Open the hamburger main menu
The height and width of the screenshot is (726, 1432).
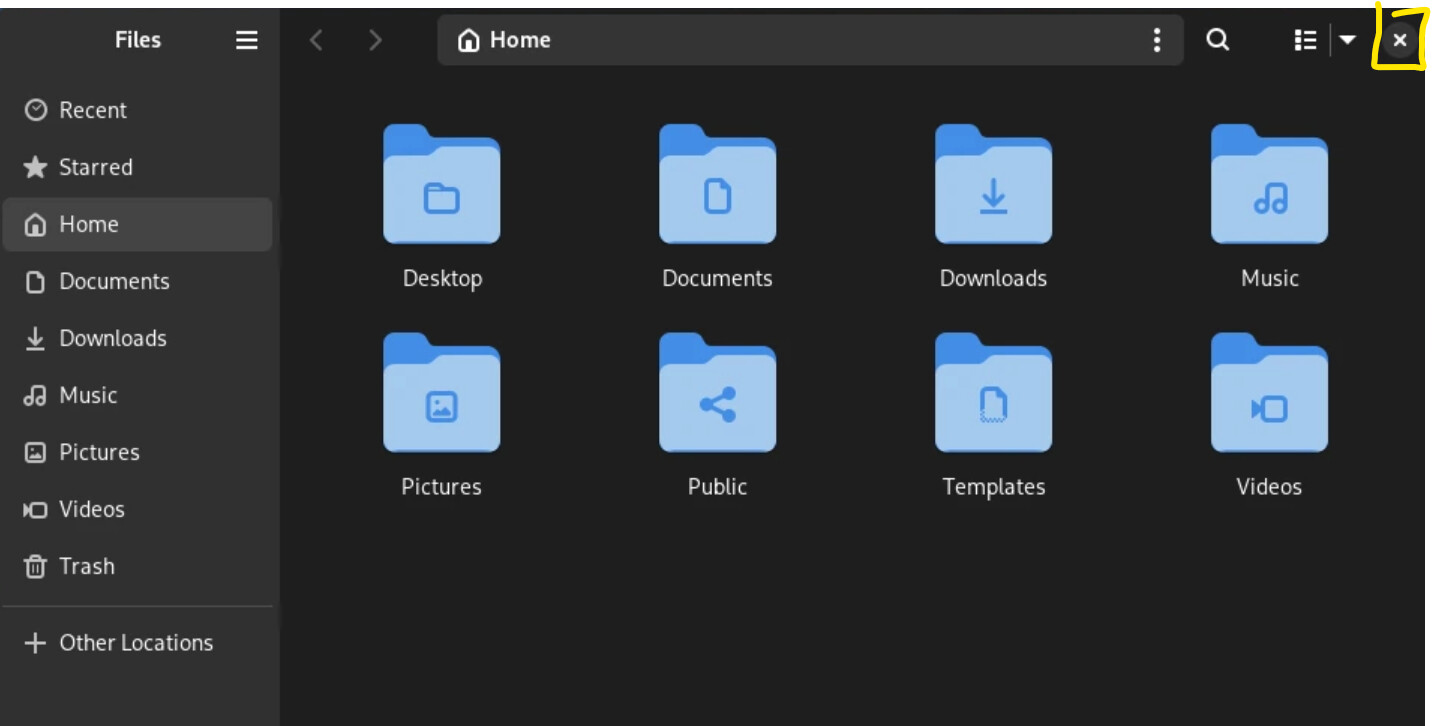(x=246, y=40)
